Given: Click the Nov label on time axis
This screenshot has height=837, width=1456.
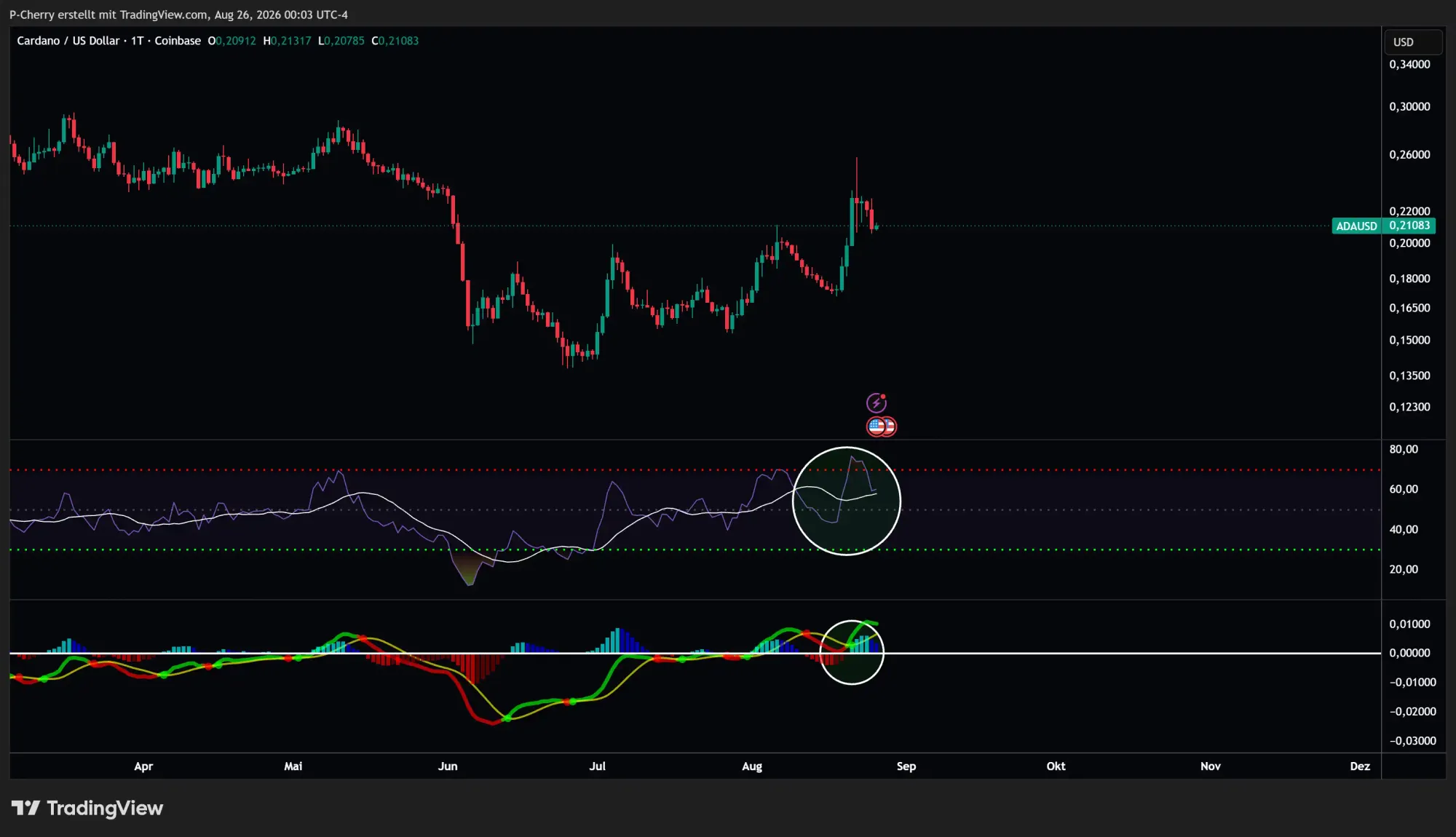Looking at the screenshot, I should click(x=1211, y=766).
